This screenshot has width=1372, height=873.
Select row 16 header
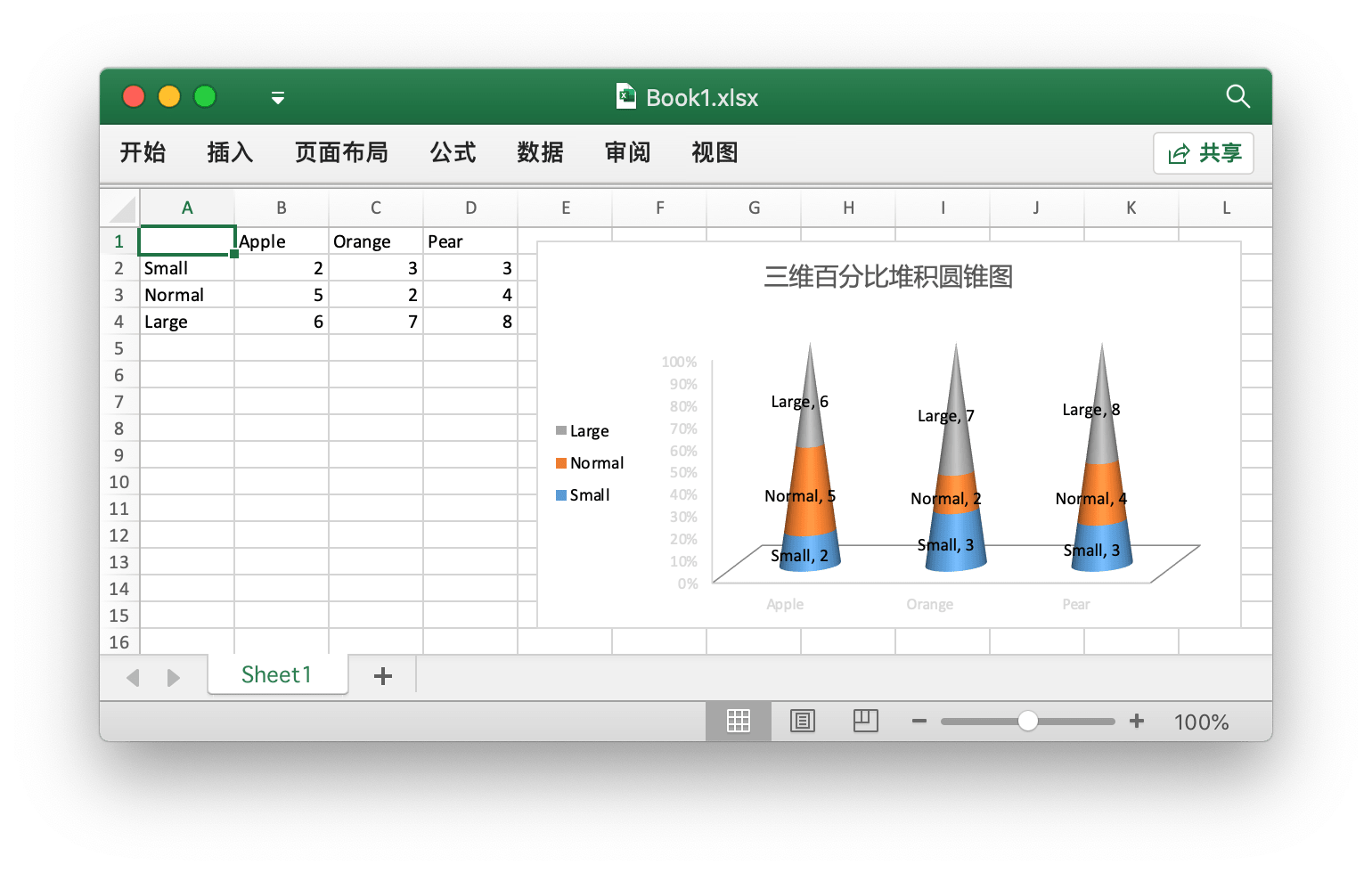tap(119, 642)
